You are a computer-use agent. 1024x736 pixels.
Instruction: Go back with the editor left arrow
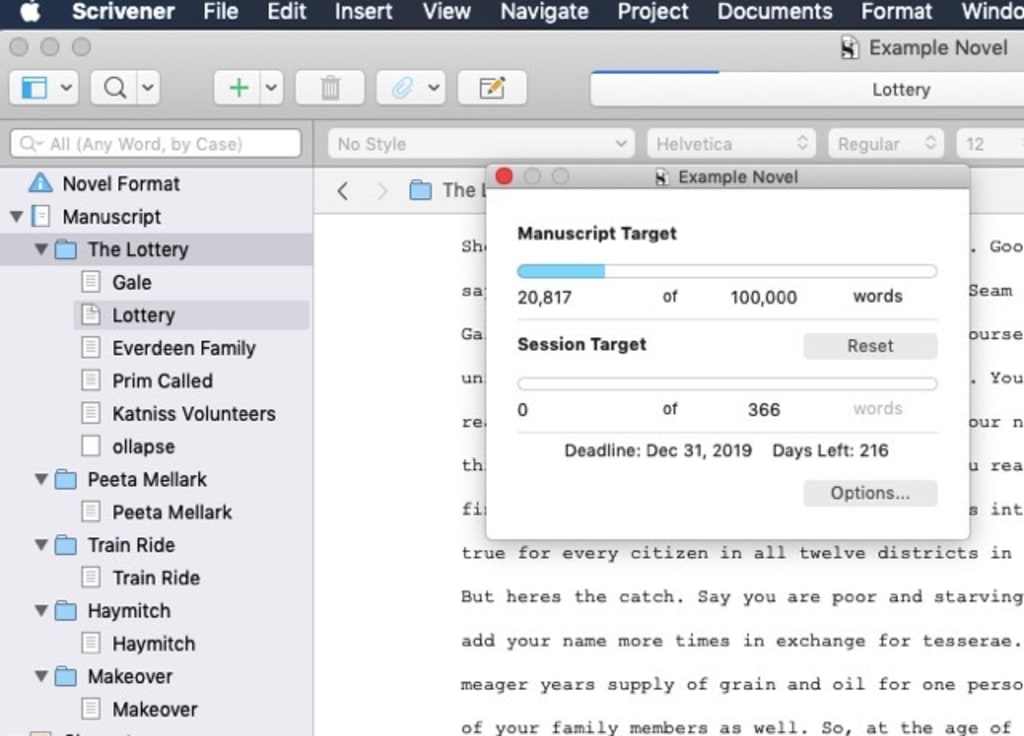[x=342, y=191]
